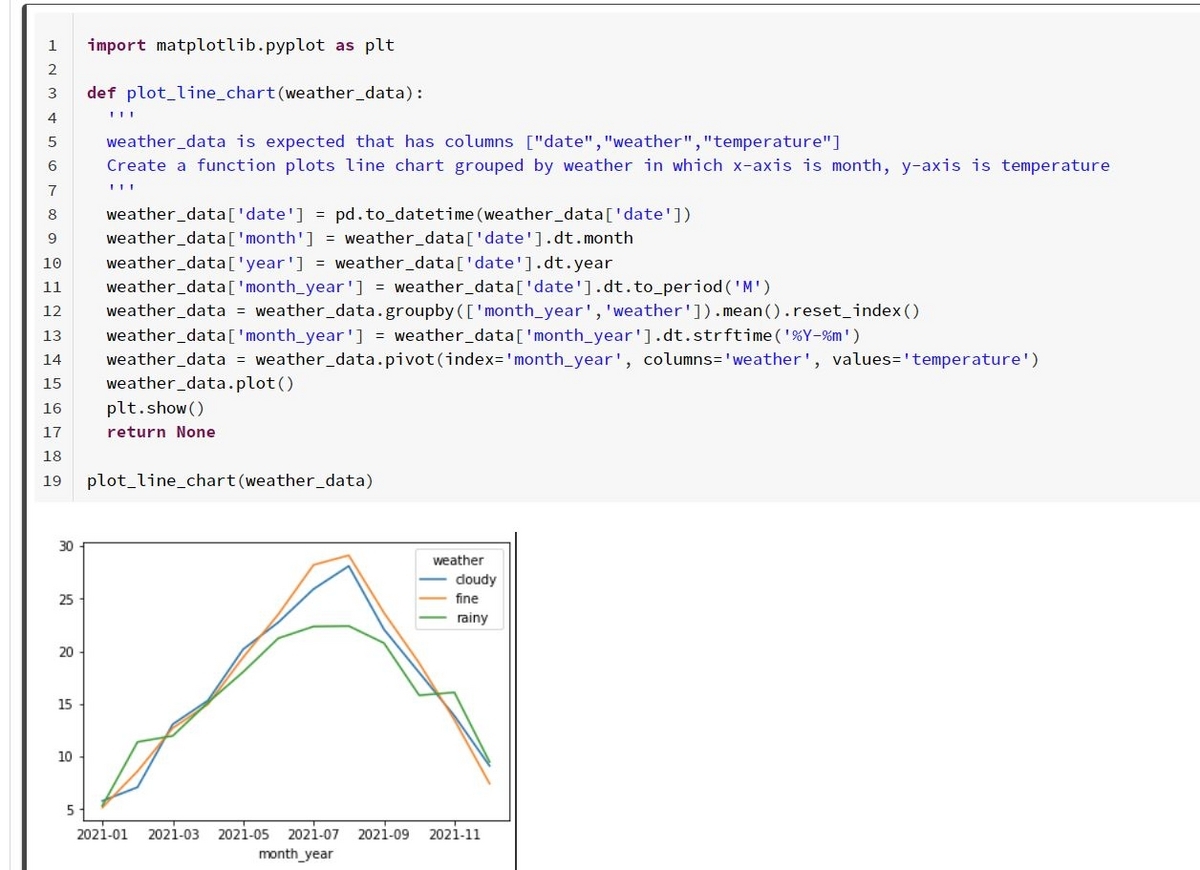Image resolution: width=1200 pixels, height=870 pixels.
Task: Click the orange fine line swatch
Action: pos(434,598)
